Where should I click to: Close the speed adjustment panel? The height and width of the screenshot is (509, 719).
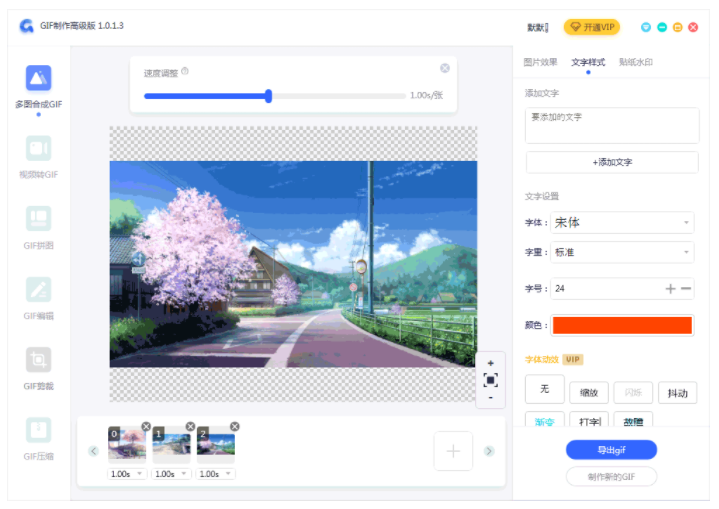pos(445,68)
